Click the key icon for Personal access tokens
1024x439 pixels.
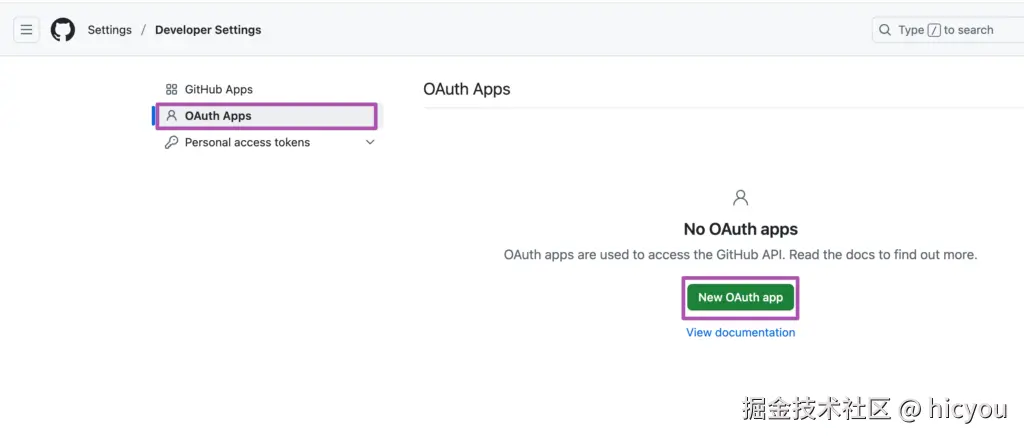pyautogui.click(x=171, y=143)
